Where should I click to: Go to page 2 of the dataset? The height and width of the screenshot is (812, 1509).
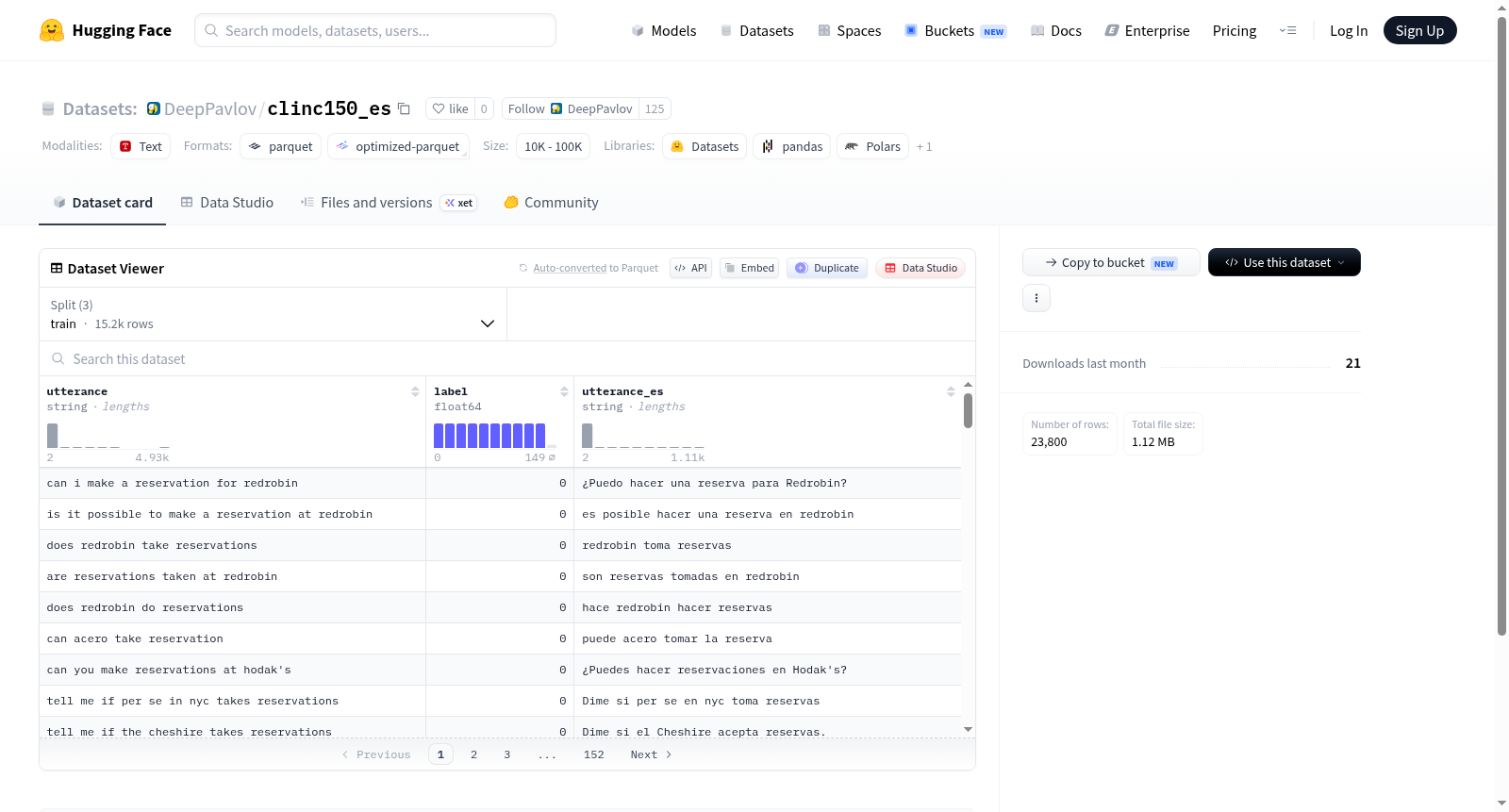point(473,754)
